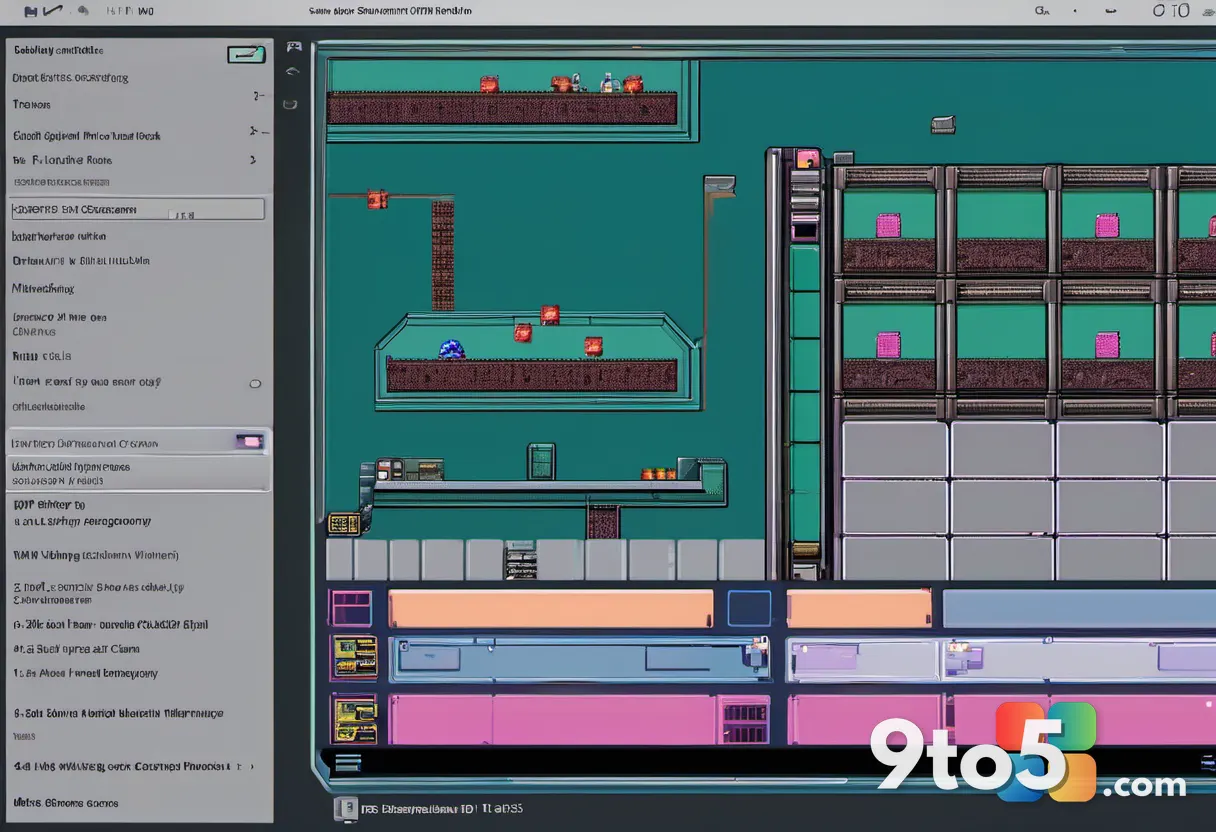This screenshot has width=1216, height=832.
Task: Click the pink icon atop the tile palette column
Action: [808, 158]
